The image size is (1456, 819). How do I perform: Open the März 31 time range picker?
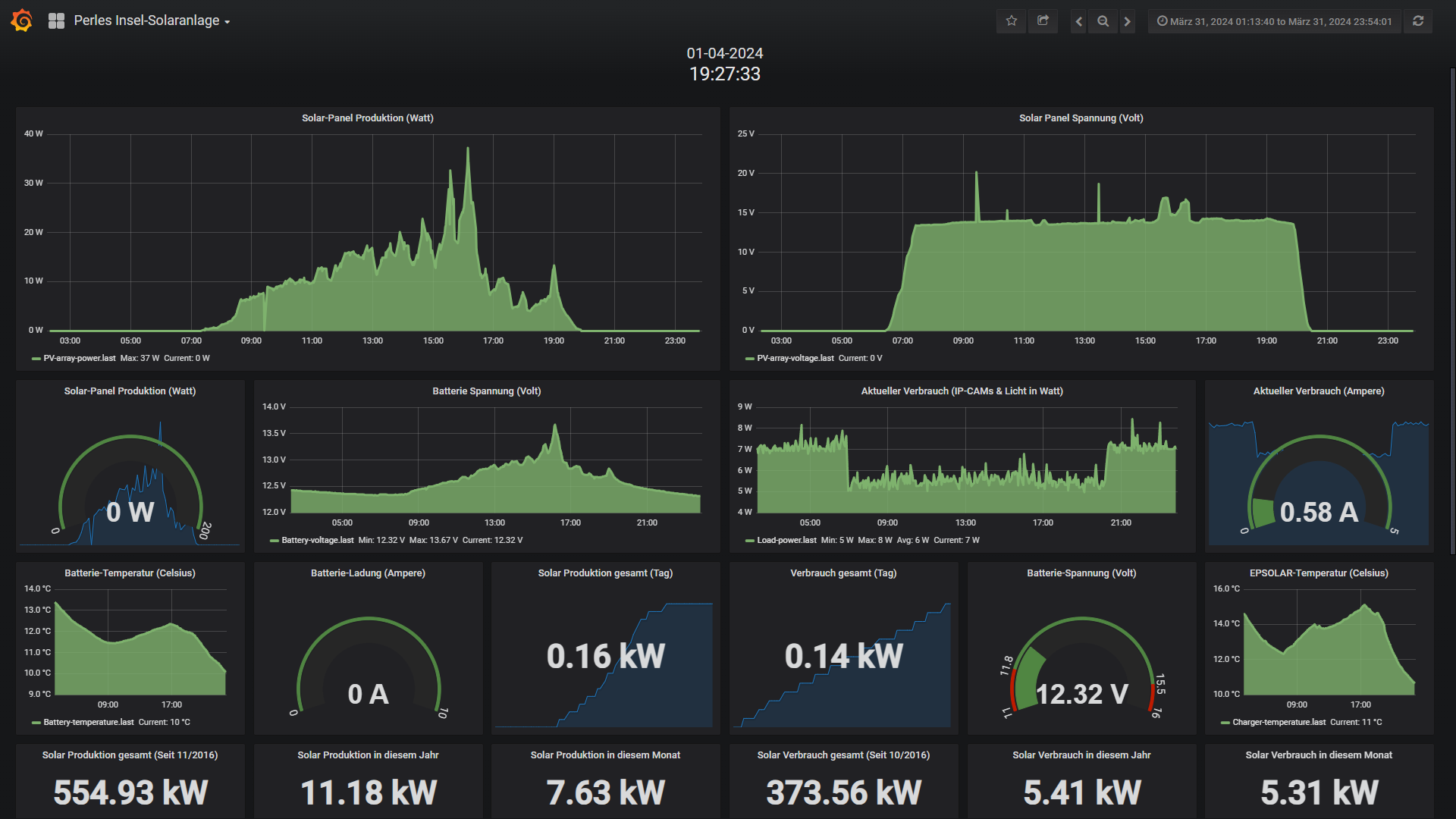click(1274, 21)
